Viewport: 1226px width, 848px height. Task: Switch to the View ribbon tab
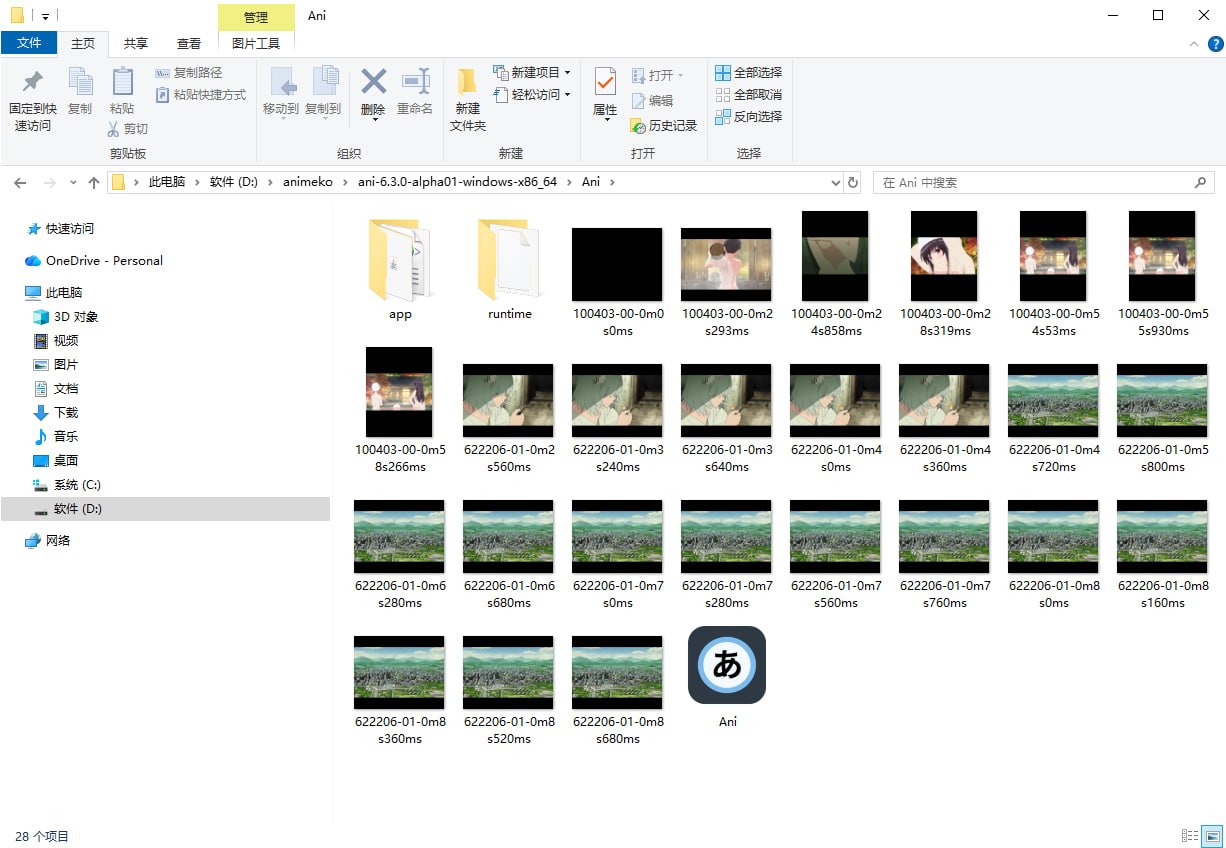[x=189, y=43]
